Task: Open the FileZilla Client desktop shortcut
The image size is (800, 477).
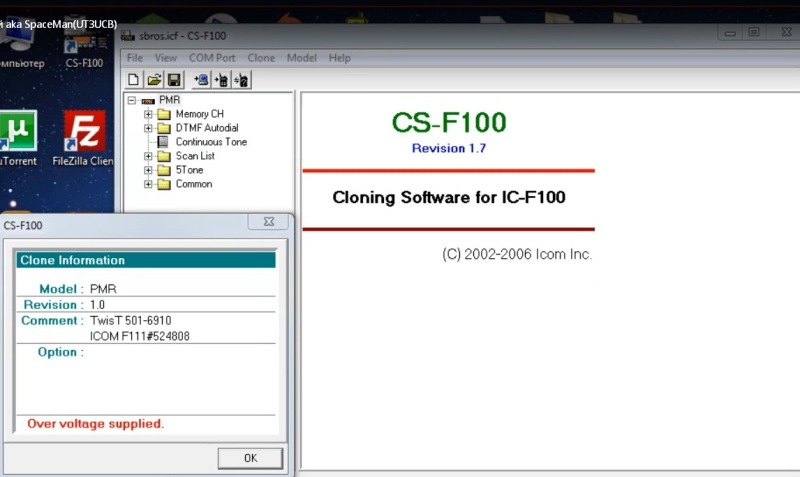Action: (x=83, y=138)
